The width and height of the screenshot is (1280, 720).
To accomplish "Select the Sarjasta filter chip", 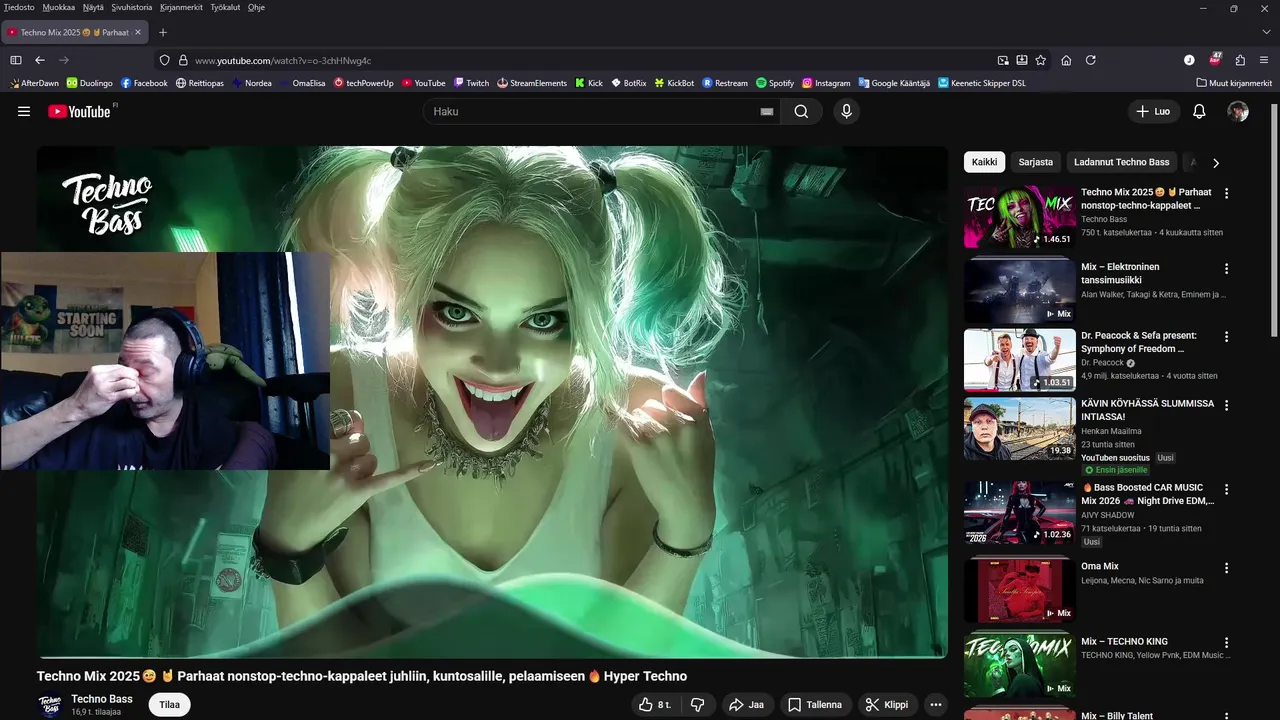I will point(1035,162).
